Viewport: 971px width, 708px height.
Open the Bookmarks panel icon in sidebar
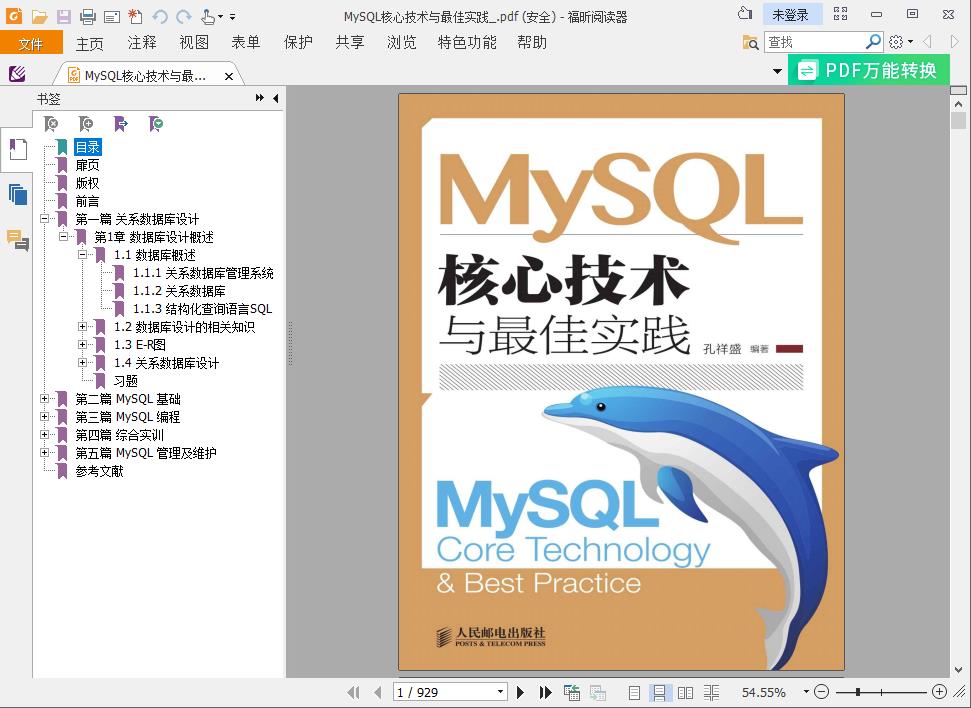[x=18, y=150]
